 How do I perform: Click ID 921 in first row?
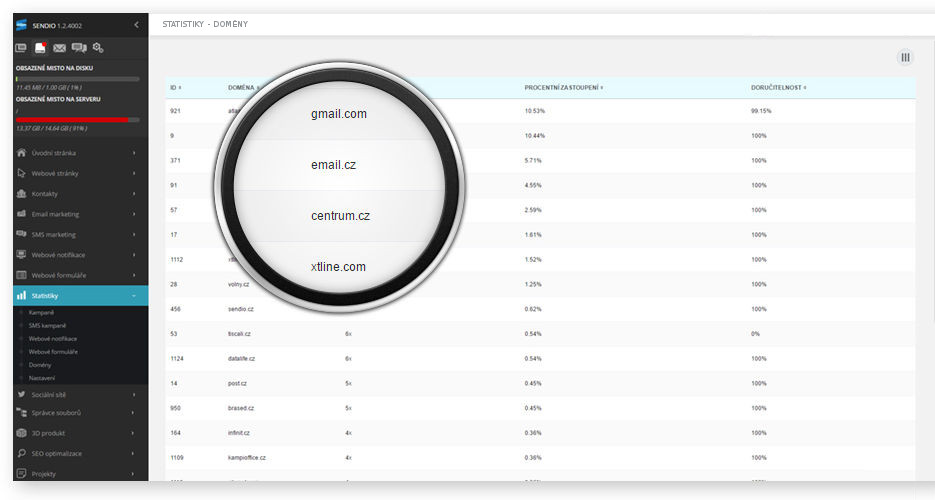pos(175,111)
